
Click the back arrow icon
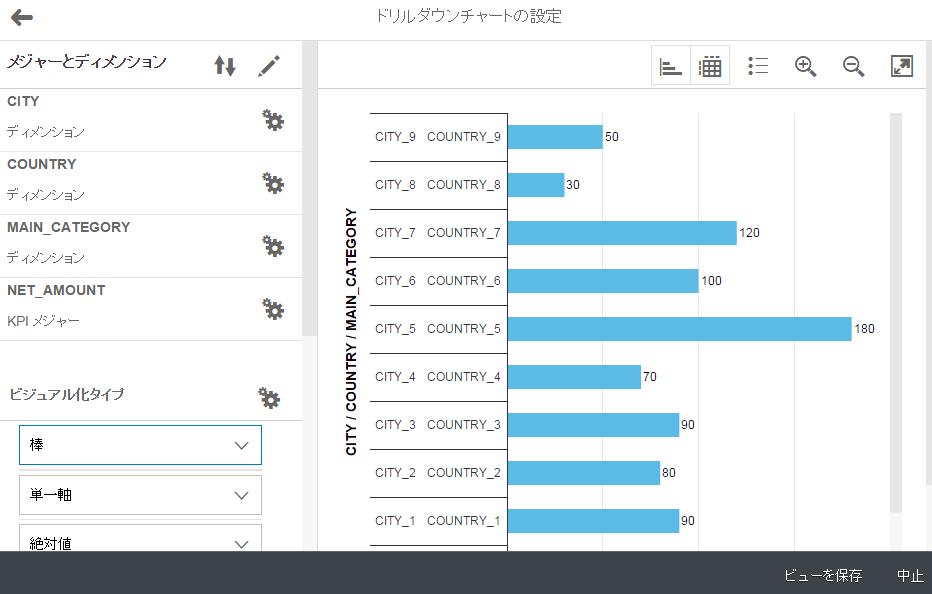click(22, 17)
